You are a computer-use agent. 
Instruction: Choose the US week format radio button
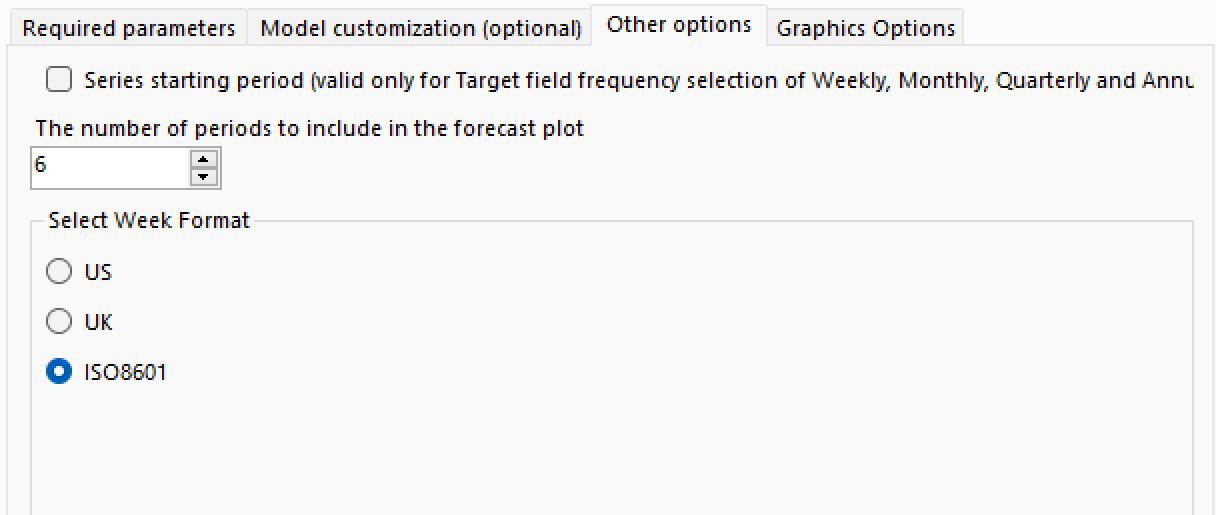pos(60,271)
